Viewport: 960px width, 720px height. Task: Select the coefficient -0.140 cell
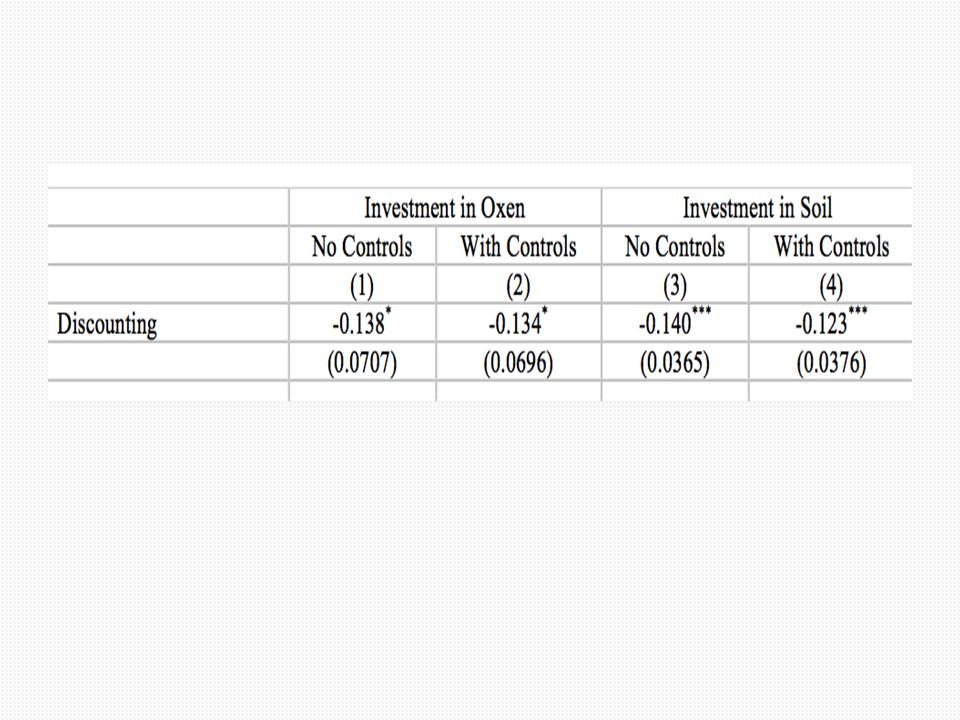click(675, 323)
